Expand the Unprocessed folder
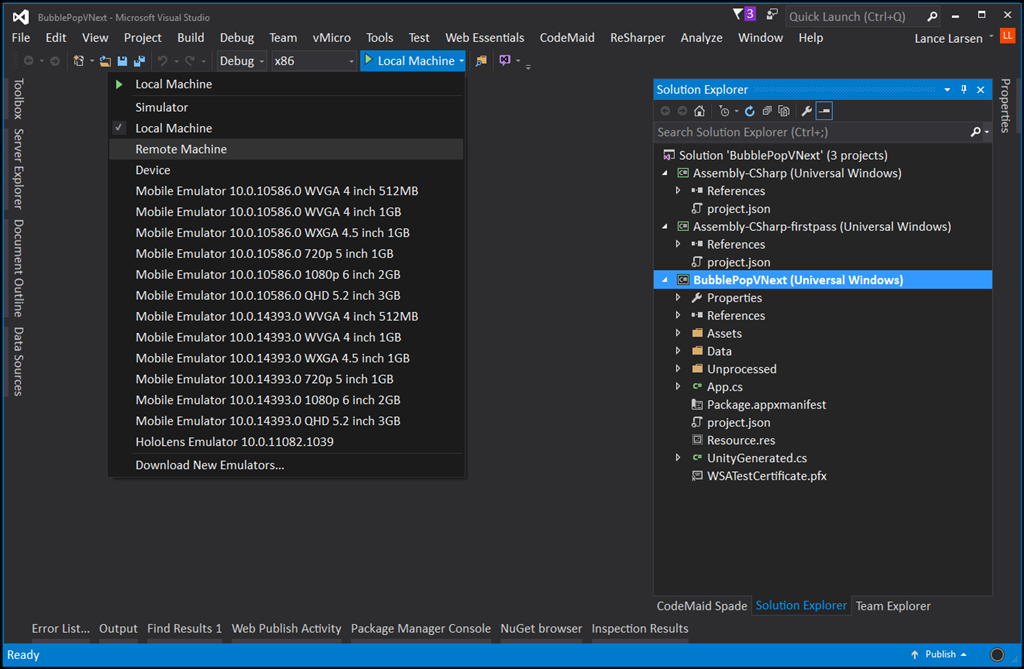This screenshot has width=1024, height=669. (x=678, y=368)
